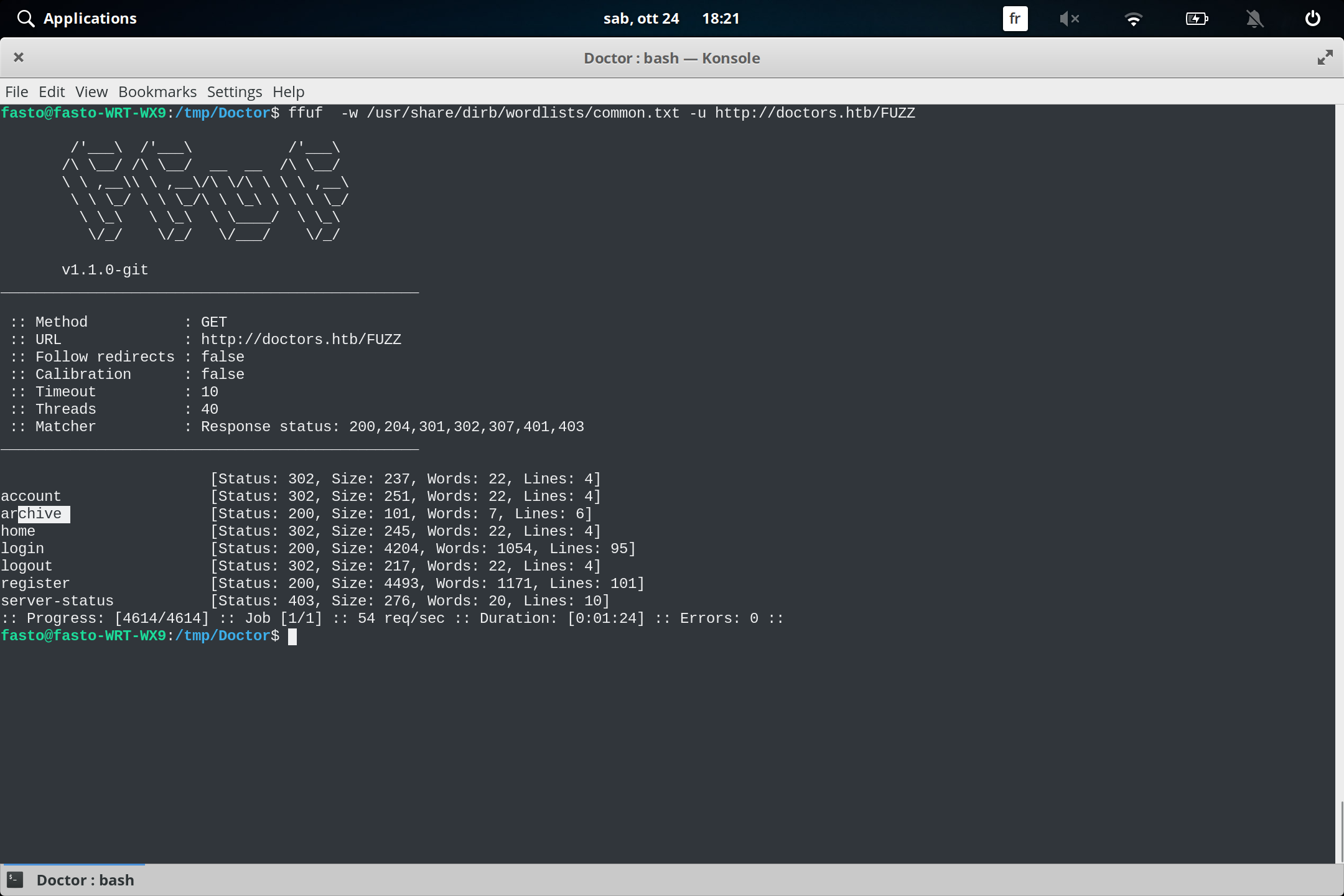Open the File menu
This screenshot has height=896, width=1344.
tap(16, 91)
